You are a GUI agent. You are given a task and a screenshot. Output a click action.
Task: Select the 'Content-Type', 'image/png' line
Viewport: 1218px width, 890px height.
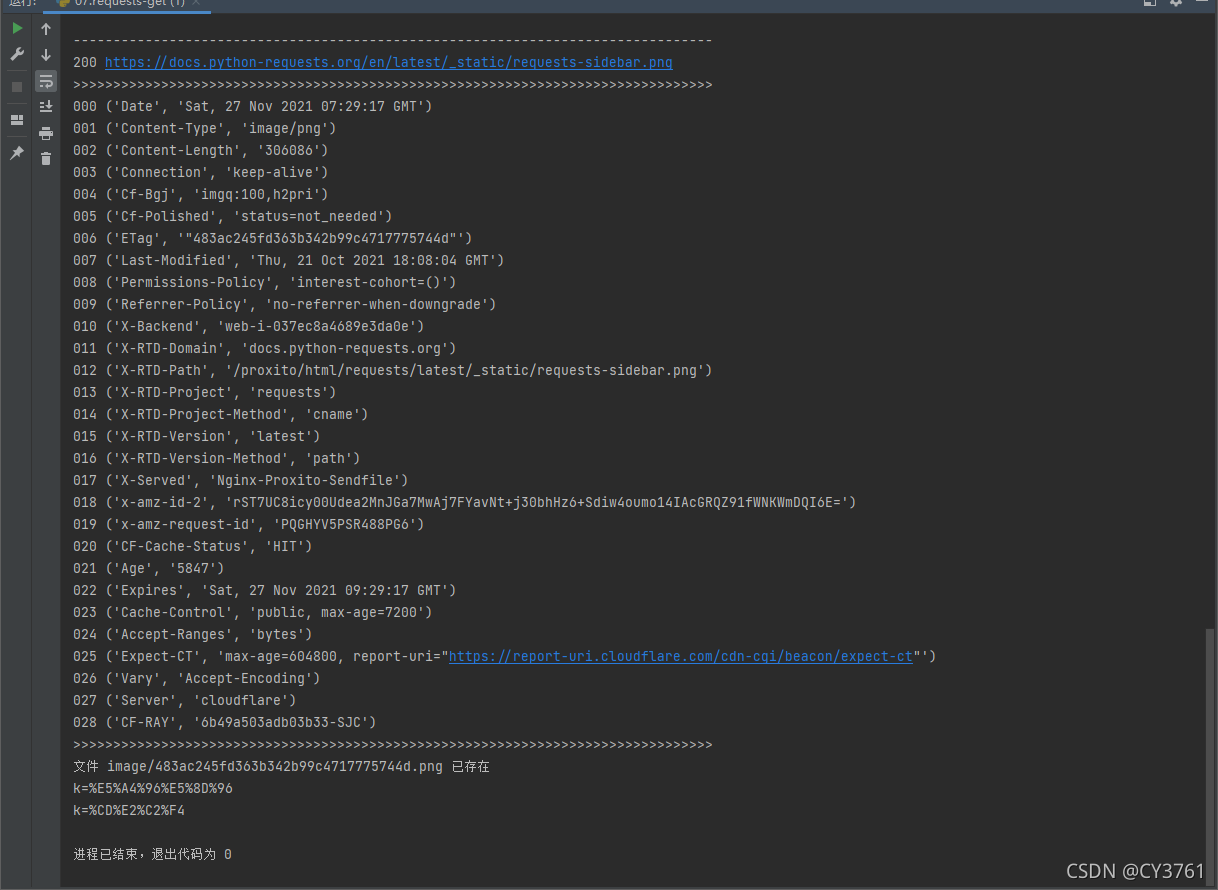(205, 128)
